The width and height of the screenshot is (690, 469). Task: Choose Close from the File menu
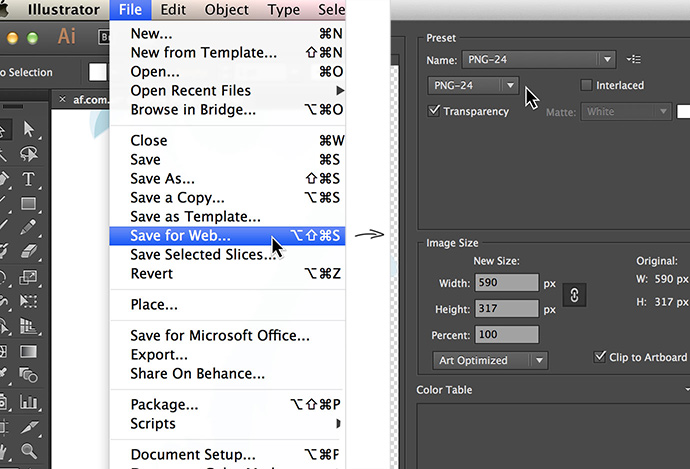coord(227,140)
